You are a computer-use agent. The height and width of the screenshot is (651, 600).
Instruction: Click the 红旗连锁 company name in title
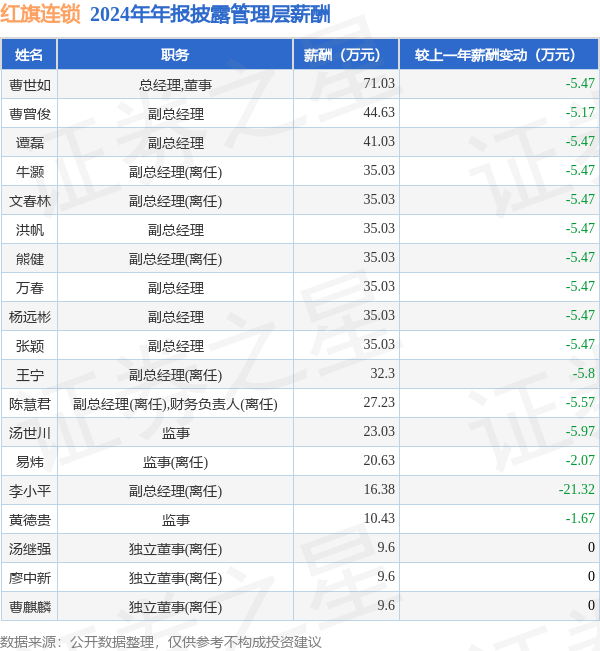point(40,14)
